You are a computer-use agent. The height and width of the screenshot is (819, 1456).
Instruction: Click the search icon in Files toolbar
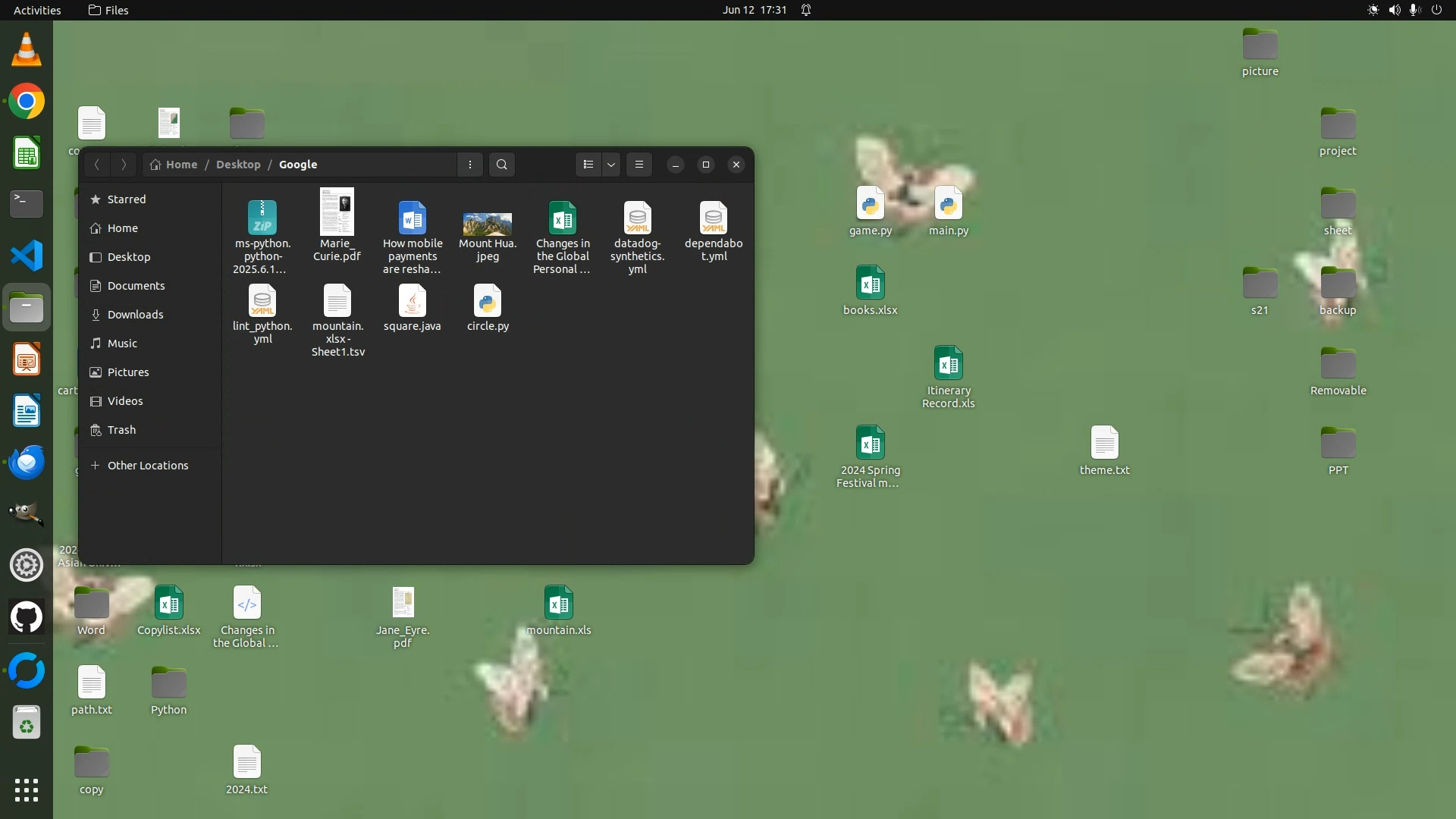501,165
